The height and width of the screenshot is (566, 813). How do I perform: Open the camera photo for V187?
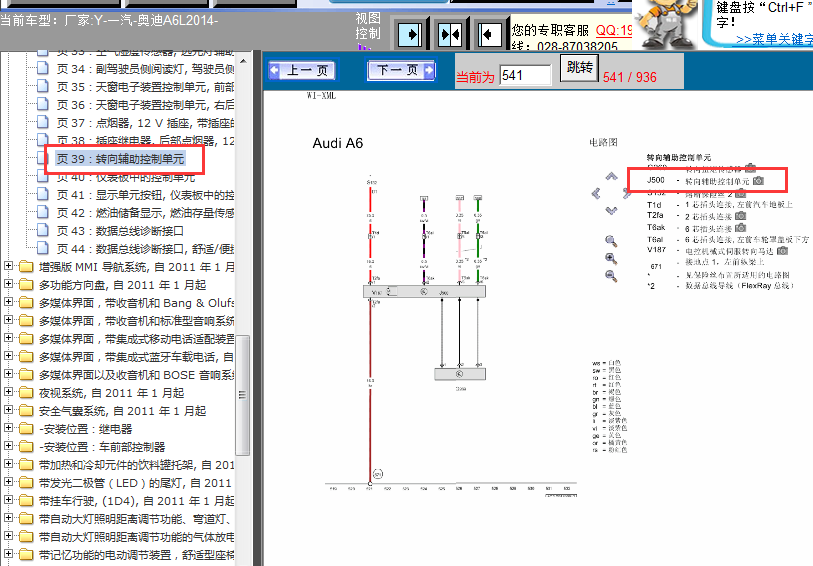(782, 251)
